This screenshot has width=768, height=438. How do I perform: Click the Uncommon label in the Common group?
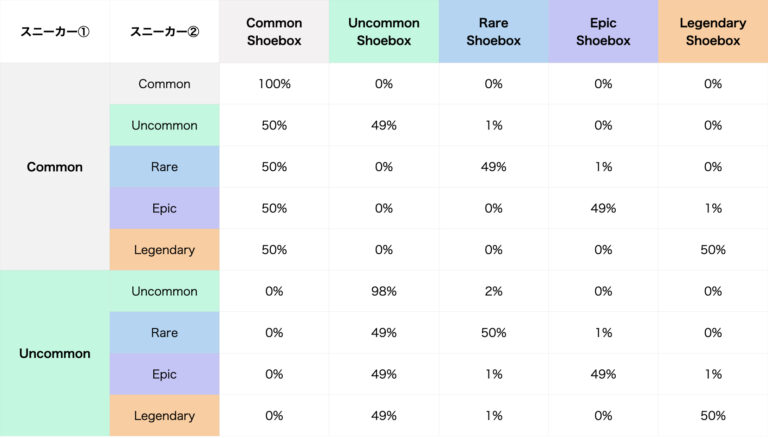click(x=165, y=126)
